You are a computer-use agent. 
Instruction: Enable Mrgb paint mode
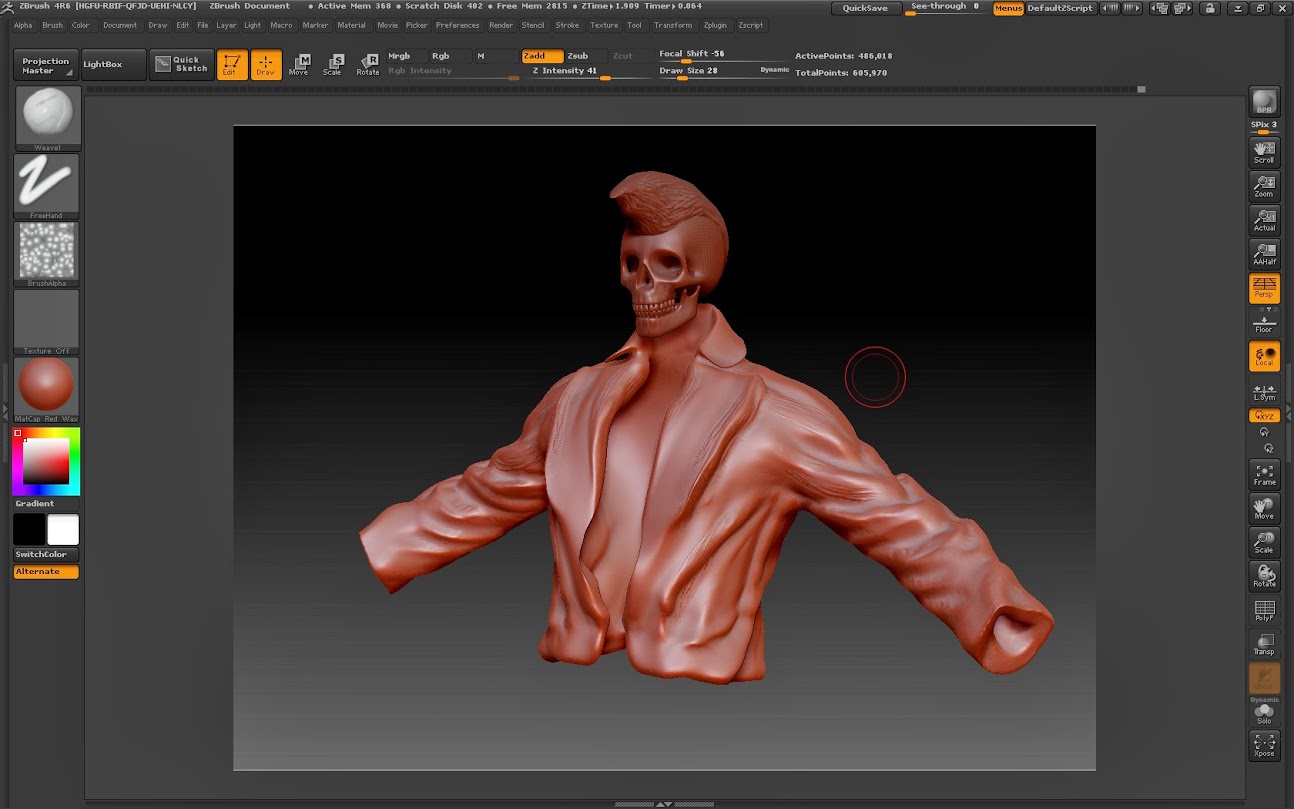tap(405, 56)
